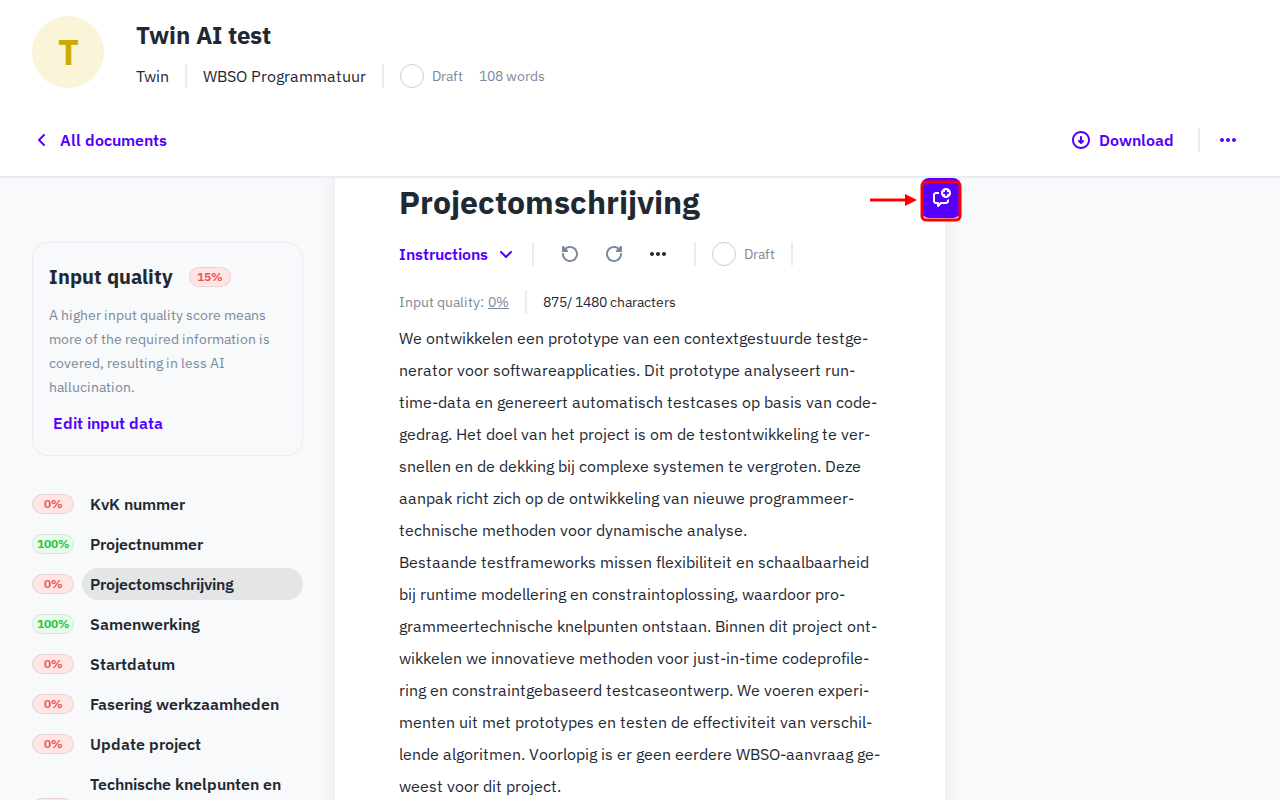The width and height of the screenshot is (1280, 800).
Task: Toggle the document Draft status in the header
Action: (x=411, y=76)
